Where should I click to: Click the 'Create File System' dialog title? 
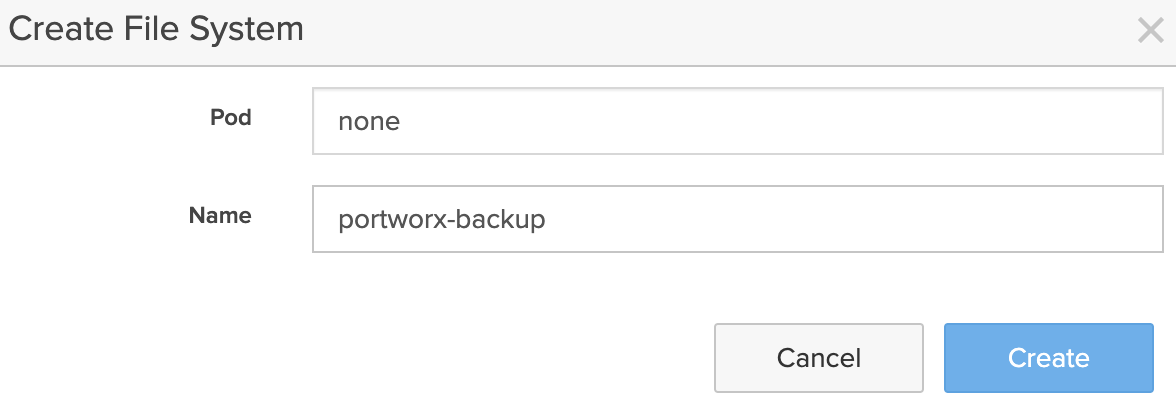156,30
